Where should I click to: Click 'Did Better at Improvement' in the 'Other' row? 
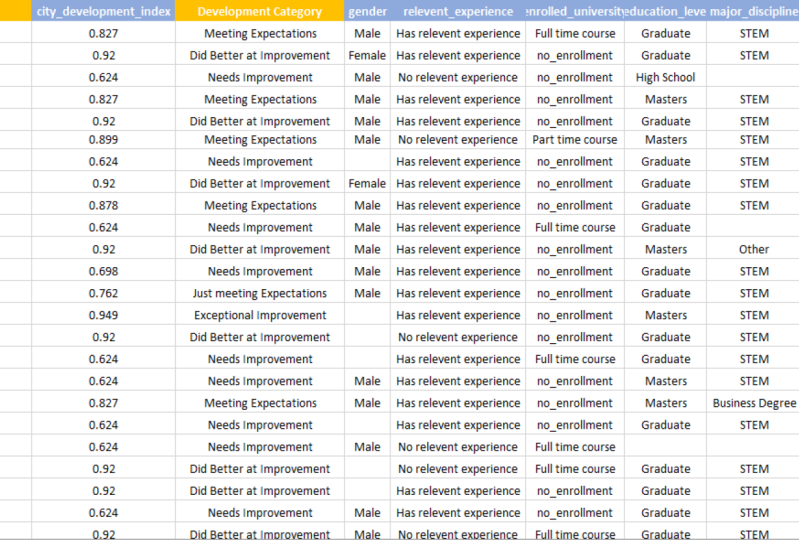pos(260,249)
